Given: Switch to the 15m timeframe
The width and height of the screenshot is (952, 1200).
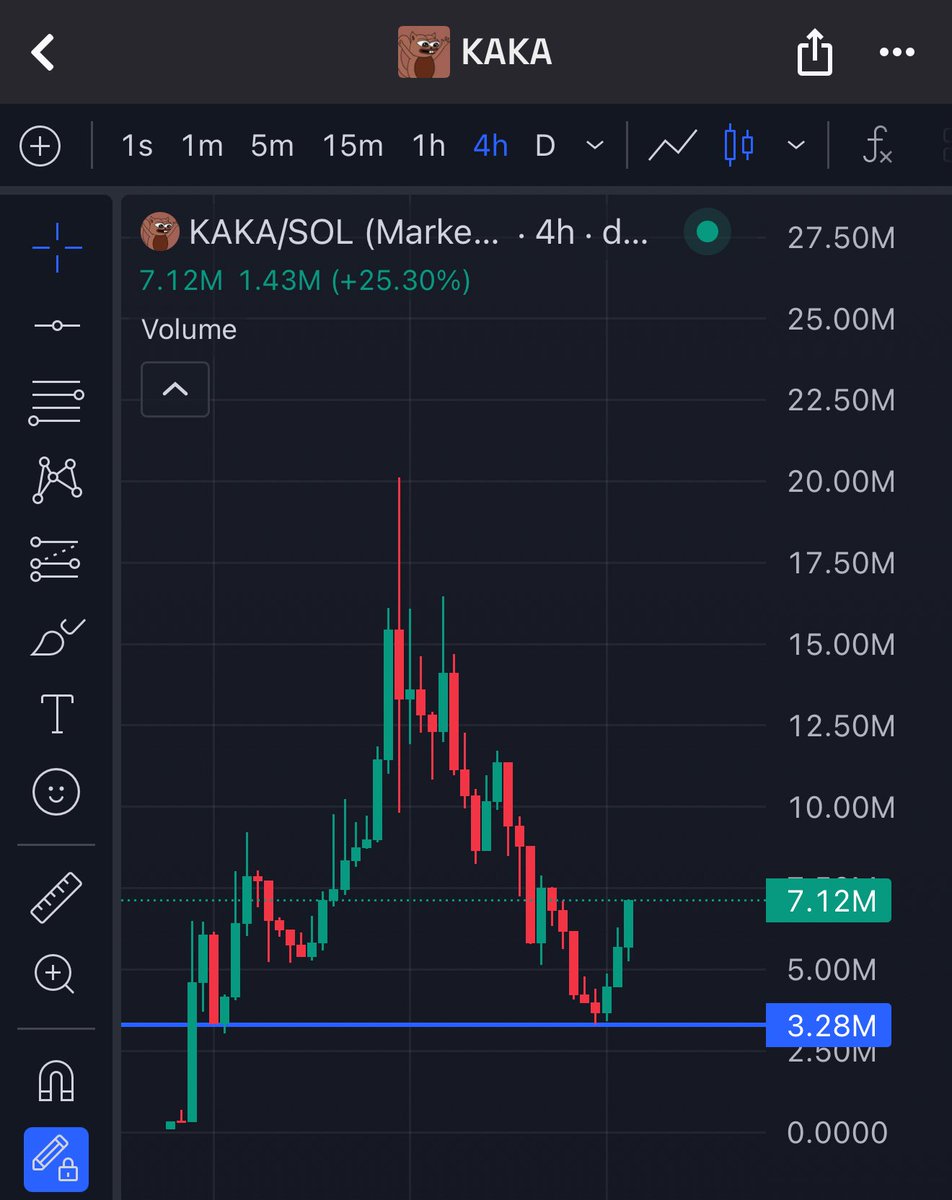Looking at the screenshot, I should 352,146.
